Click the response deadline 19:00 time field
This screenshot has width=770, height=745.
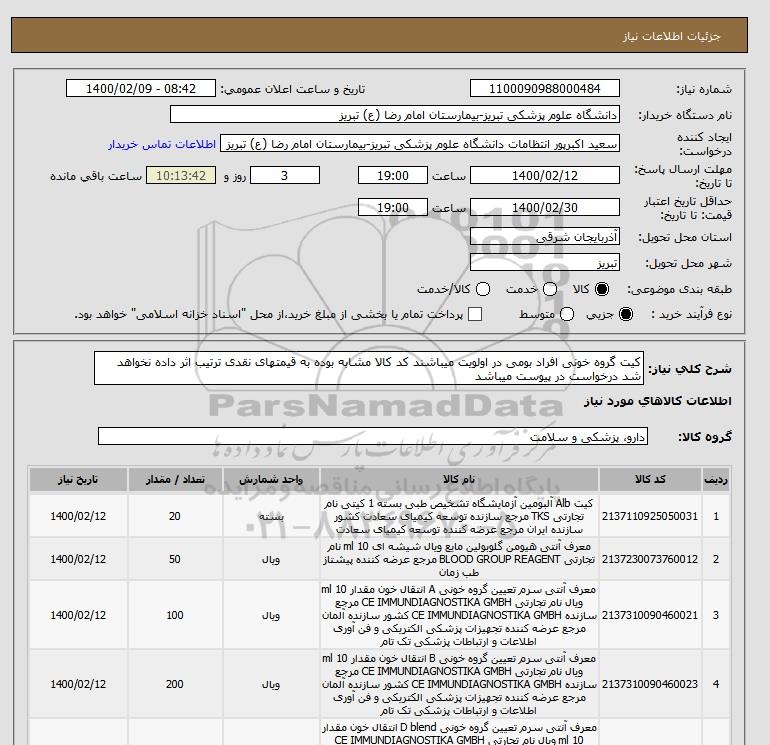393,175
